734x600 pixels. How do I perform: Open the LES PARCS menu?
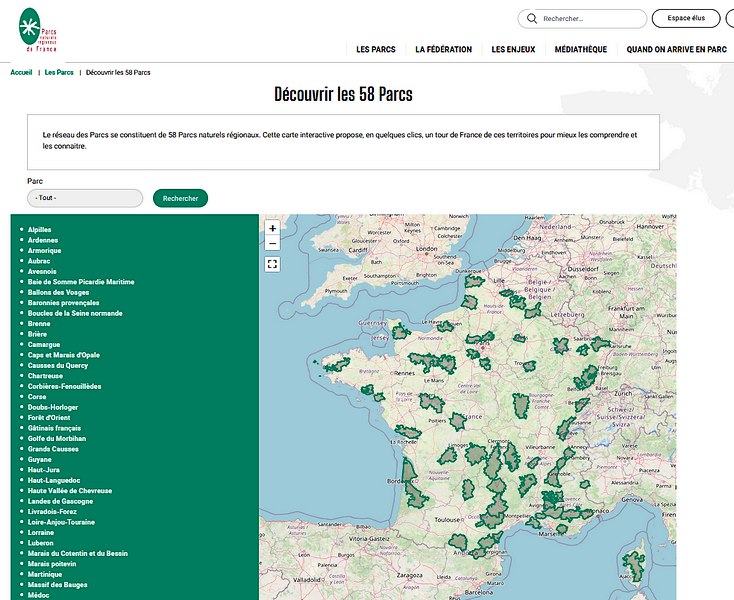pos(375,49)
